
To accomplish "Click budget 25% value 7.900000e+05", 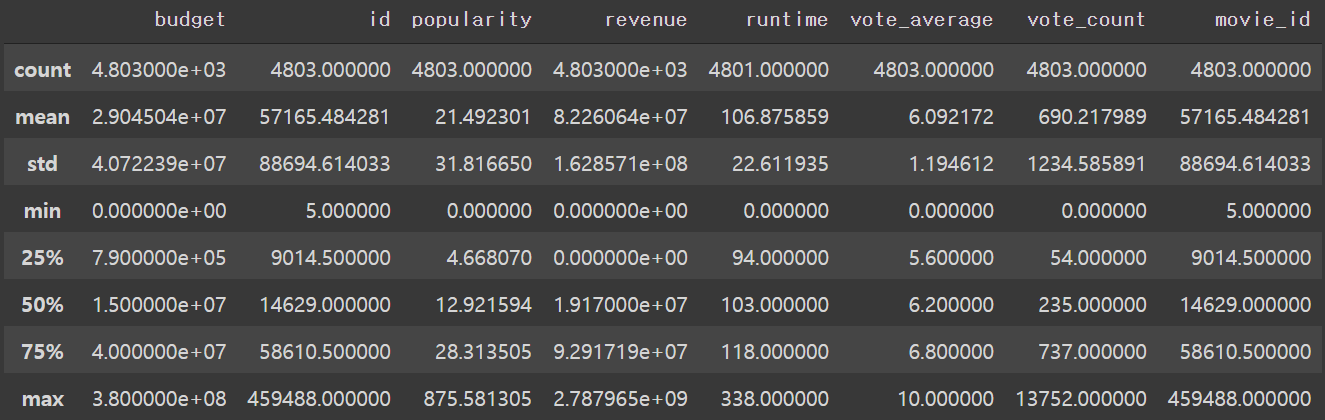I will [159, 258].
